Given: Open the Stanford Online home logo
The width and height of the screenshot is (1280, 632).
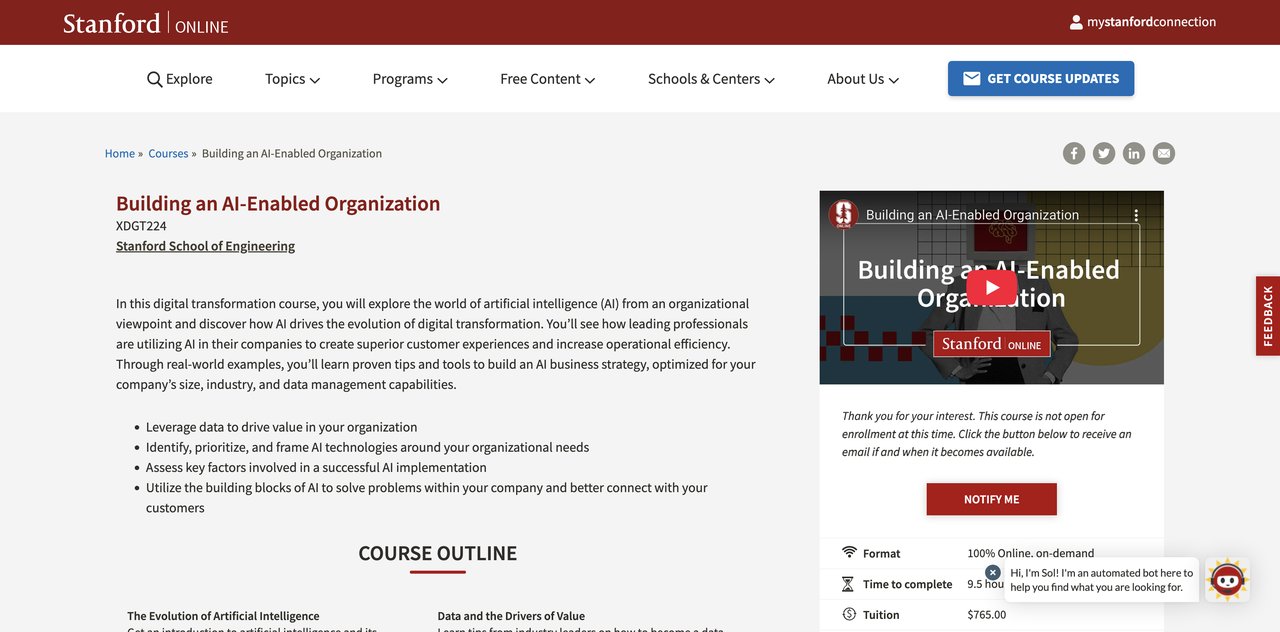Looking at the screenshot, I should [x=146, y=23].
